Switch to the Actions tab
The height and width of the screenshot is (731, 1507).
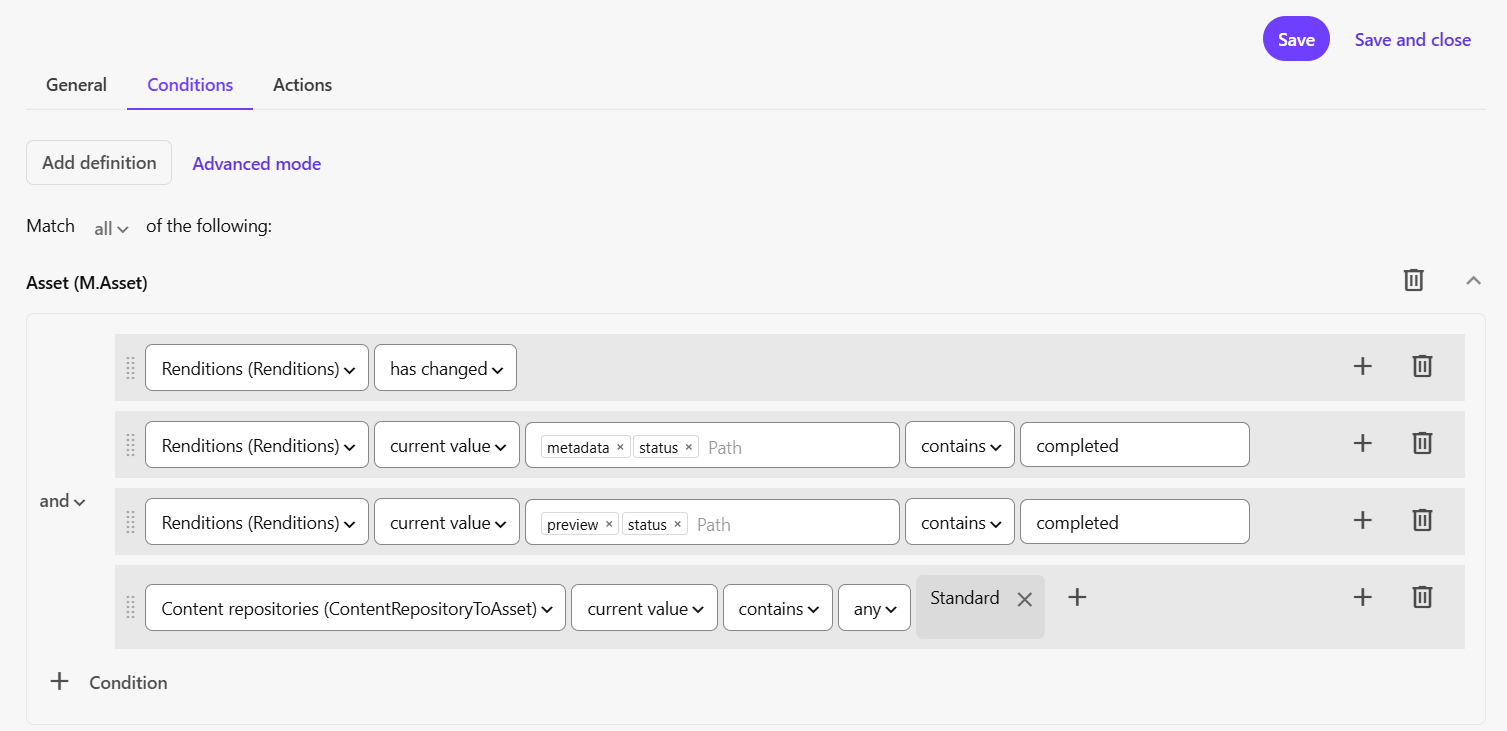pos(302,85)
